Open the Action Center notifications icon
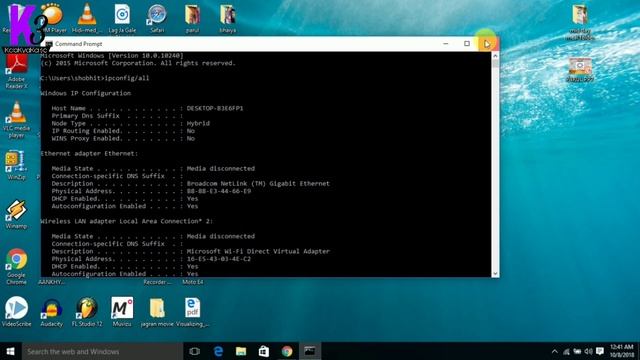 pos(600,351)
